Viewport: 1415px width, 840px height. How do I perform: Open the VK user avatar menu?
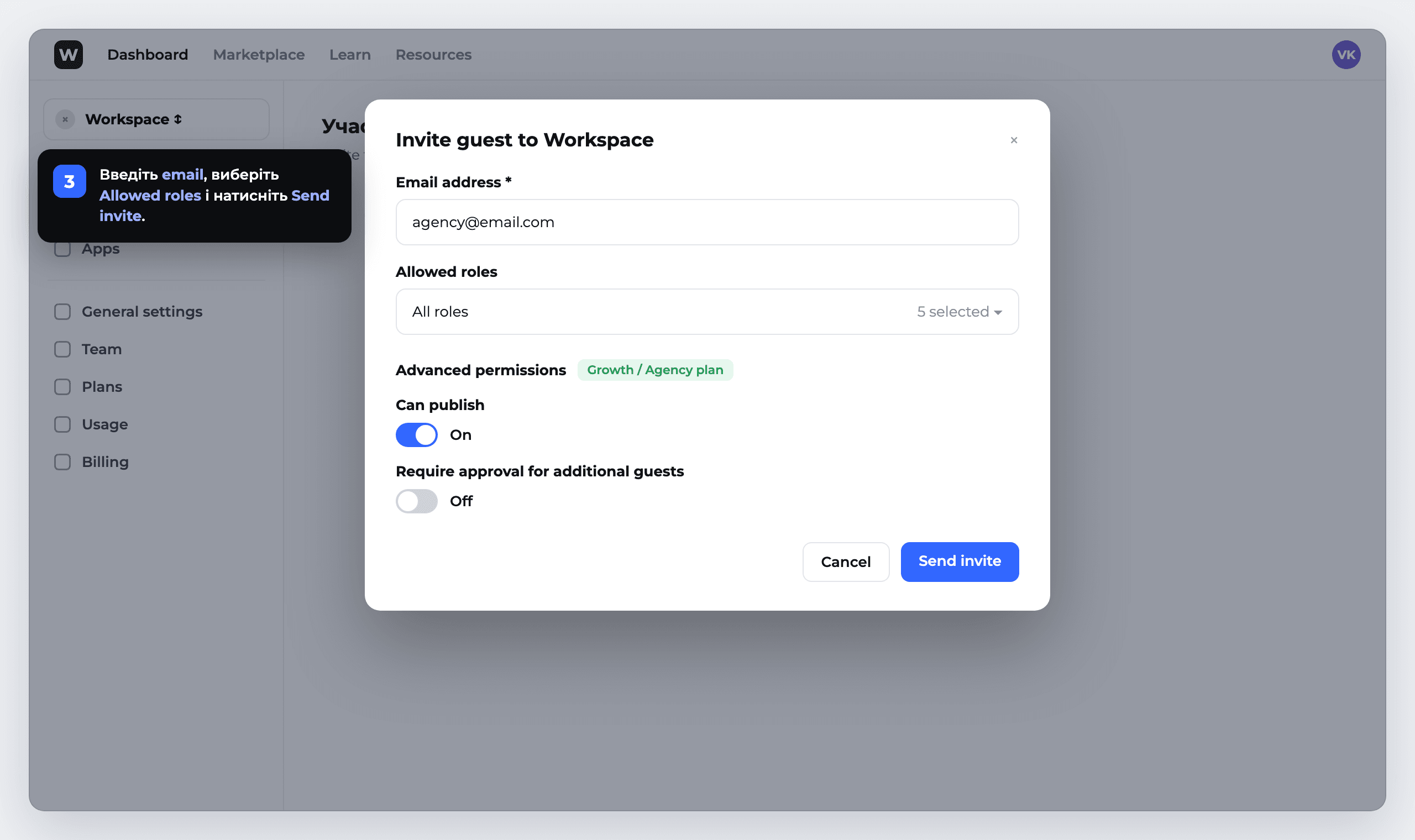[1346, 55]
